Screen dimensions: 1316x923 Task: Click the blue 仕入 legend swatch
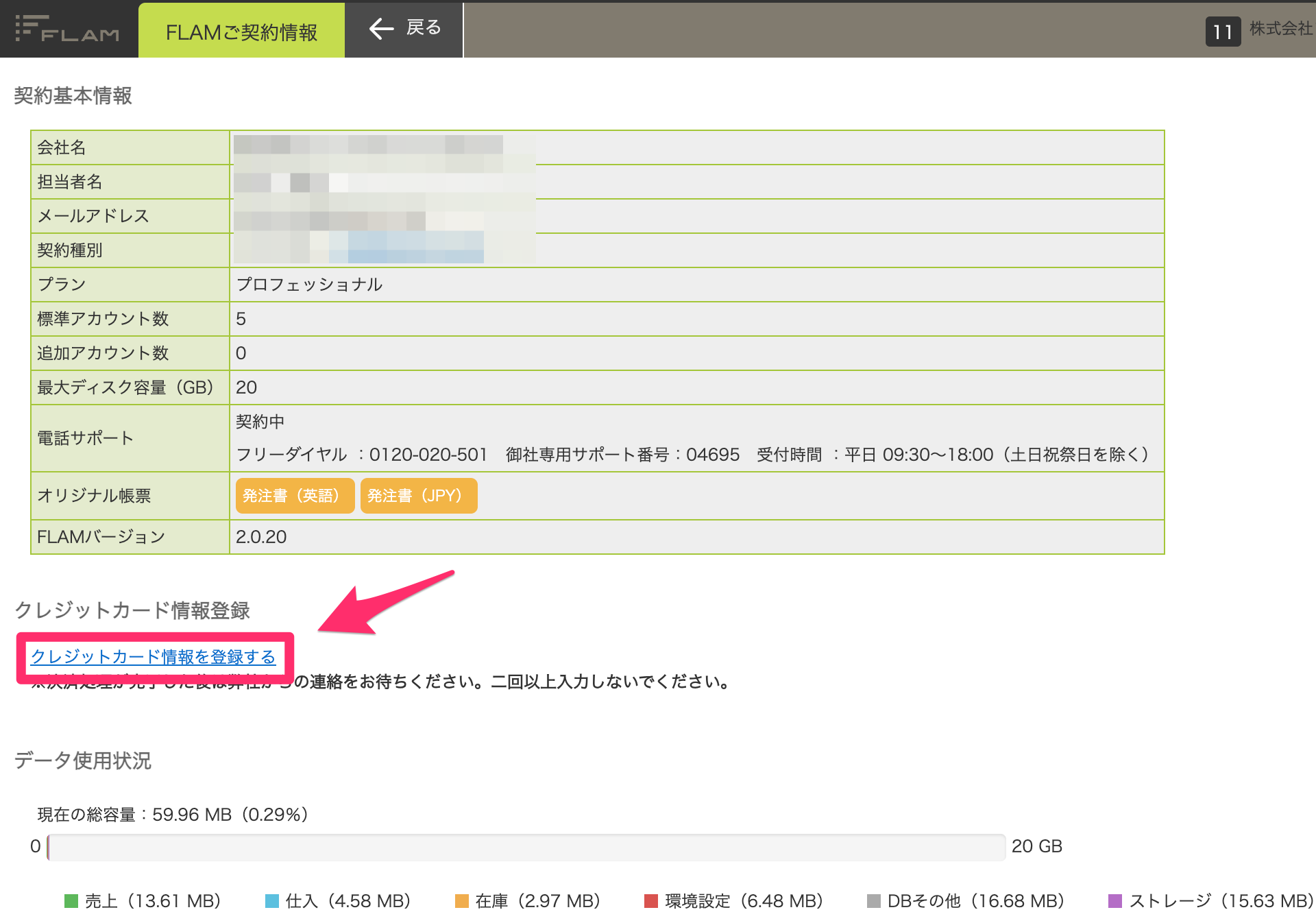(272, 901)
